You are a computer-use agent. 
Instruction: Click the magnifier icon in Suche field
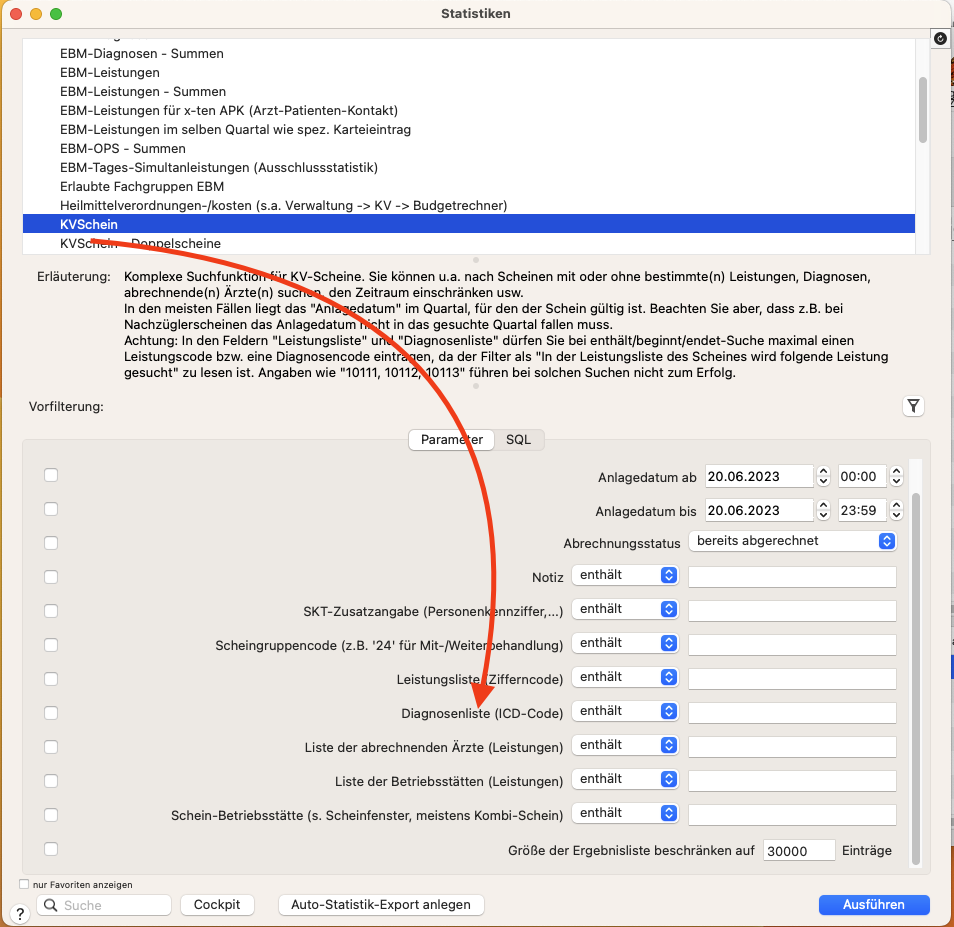tap(51, 904)
